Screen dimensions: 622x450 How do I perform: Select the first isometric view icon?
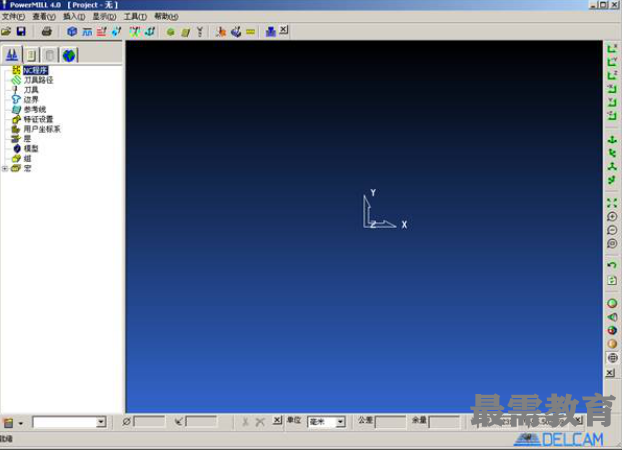(612, 140)
